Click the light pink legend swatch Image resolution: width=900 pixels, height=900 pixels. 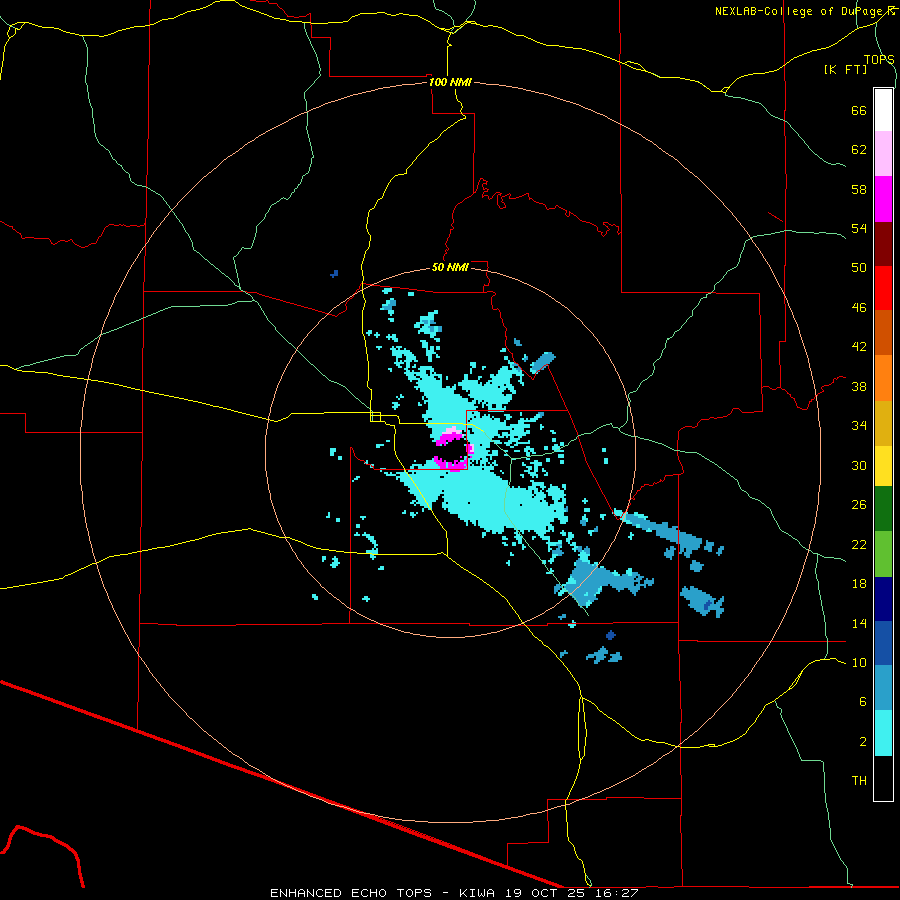tap(883, 154)
